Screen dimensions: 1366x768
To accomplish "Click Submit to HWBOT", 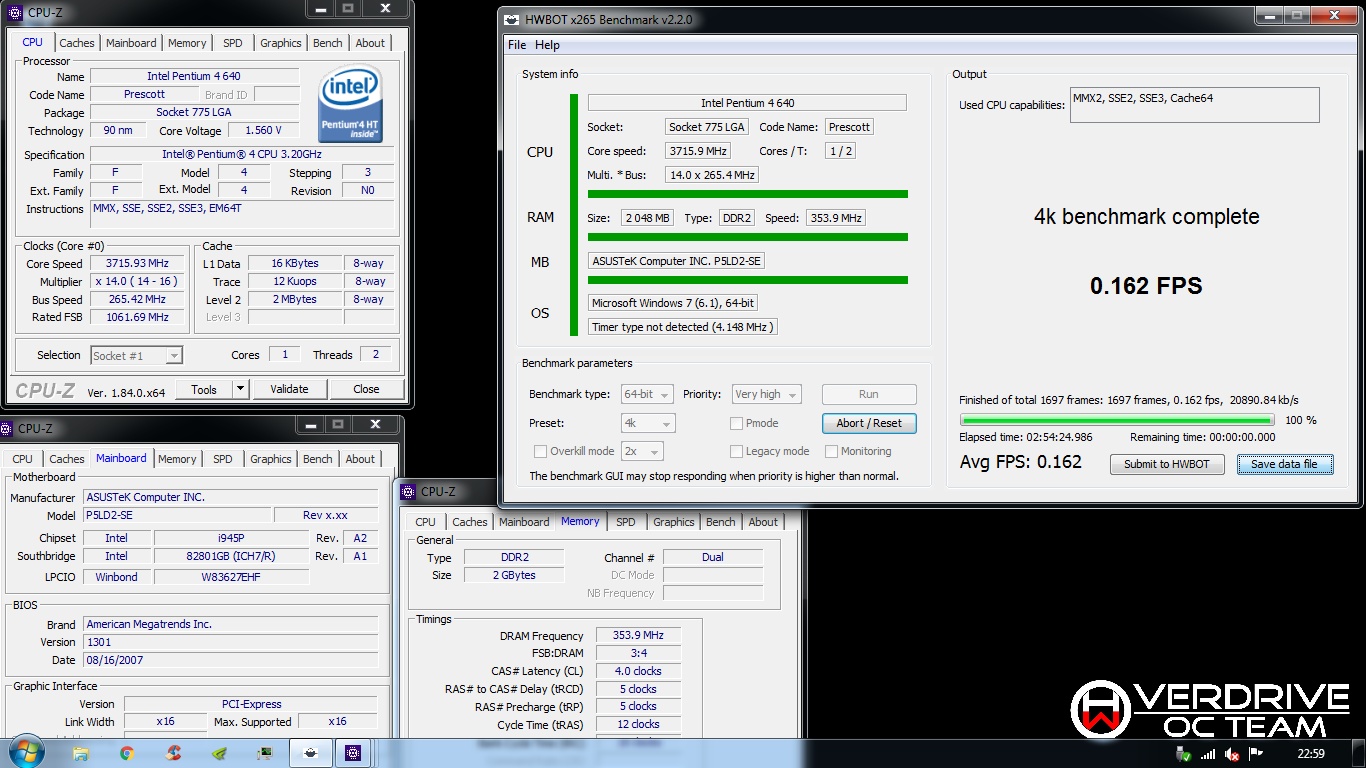I will pyautogui.click(x=1167, y=464).
